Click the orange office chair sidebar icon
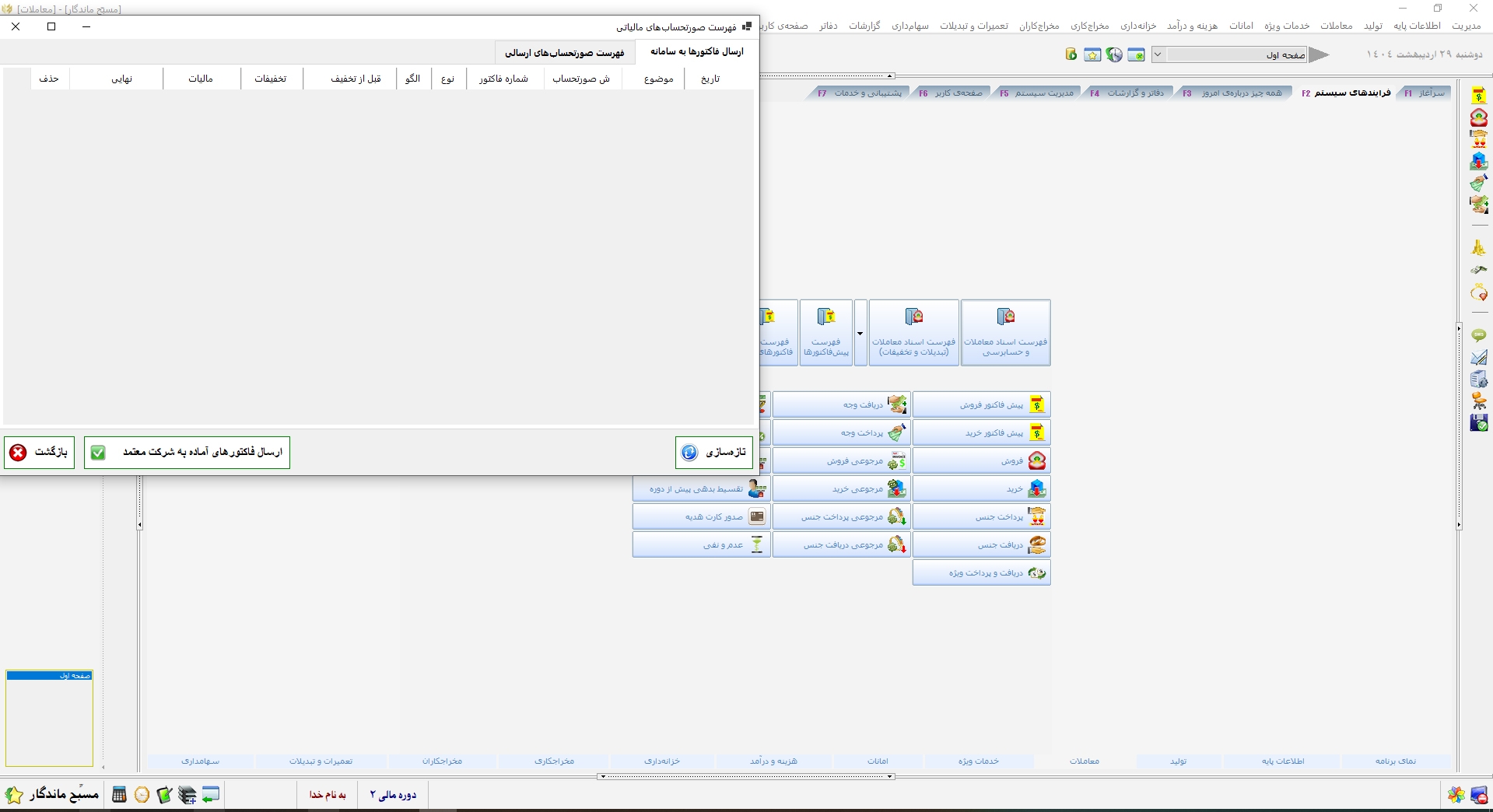 point(1478,401)
